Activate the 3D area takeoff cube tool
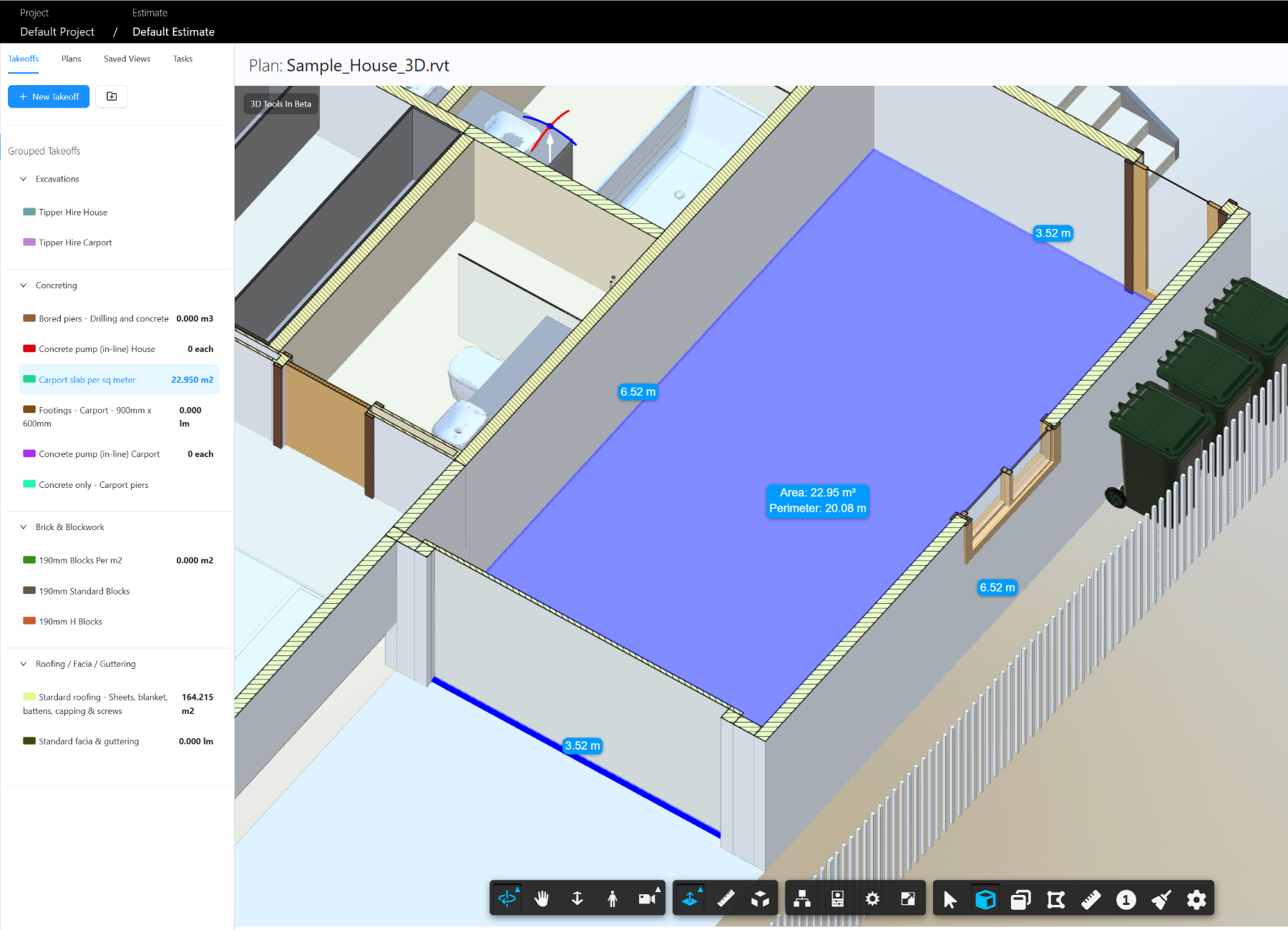The width and height of the screenshot is (1288, 930). tap(985, 900)
